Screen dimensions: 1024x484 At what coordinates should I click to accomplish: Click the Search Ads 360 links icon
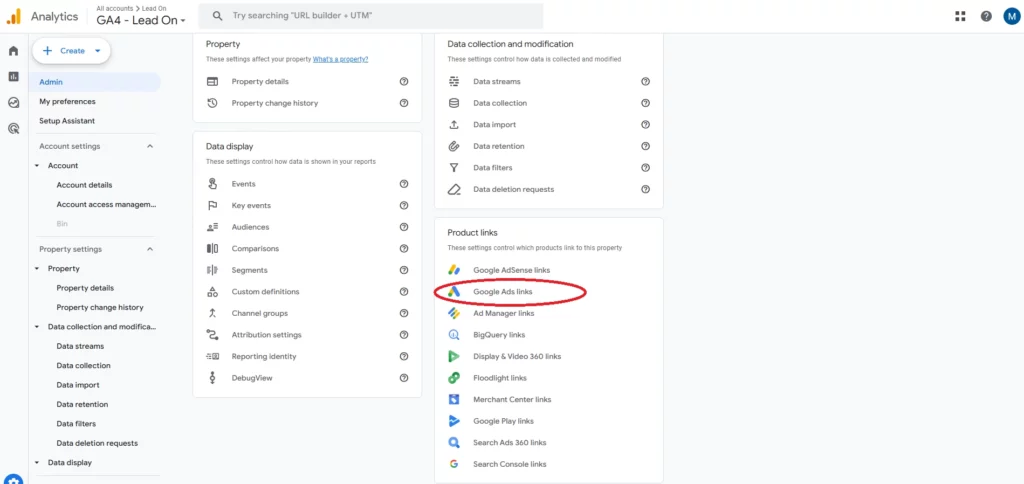(454, 442)
